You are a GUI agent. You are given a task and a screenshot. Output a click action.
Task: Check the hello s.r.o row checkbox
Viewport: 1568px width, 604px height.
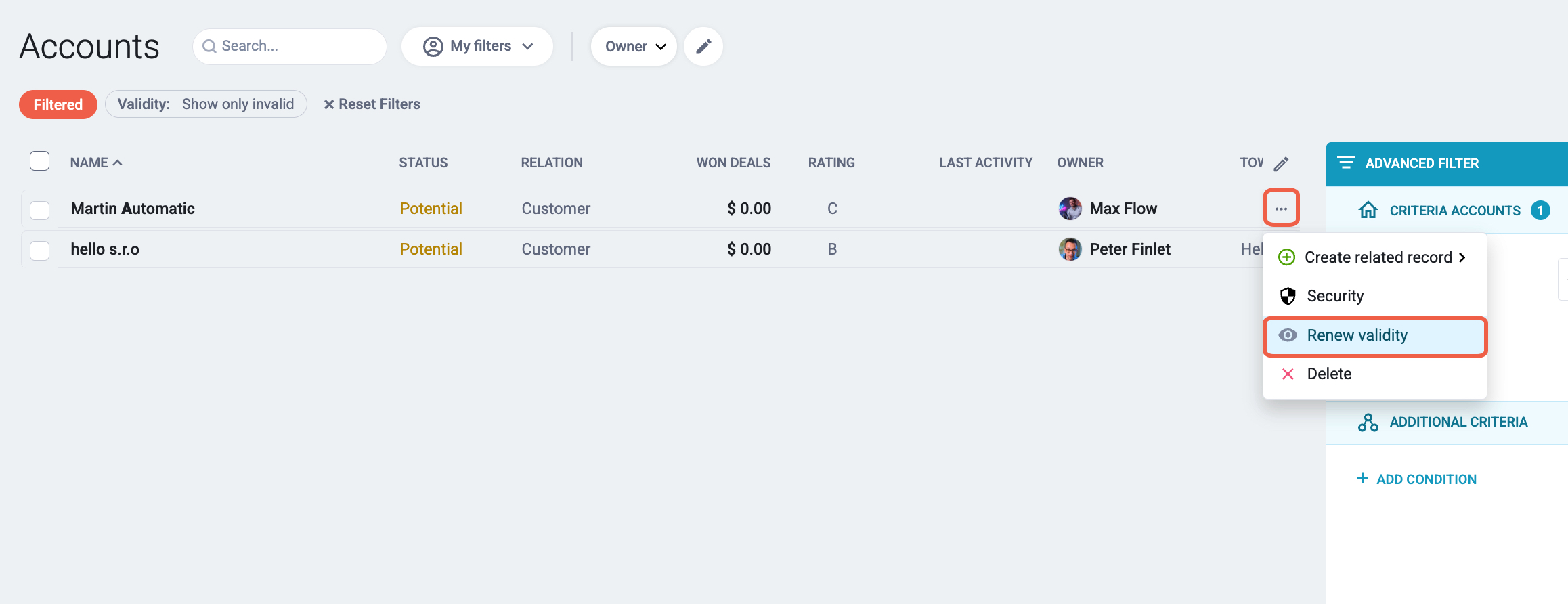pos(40,251)
